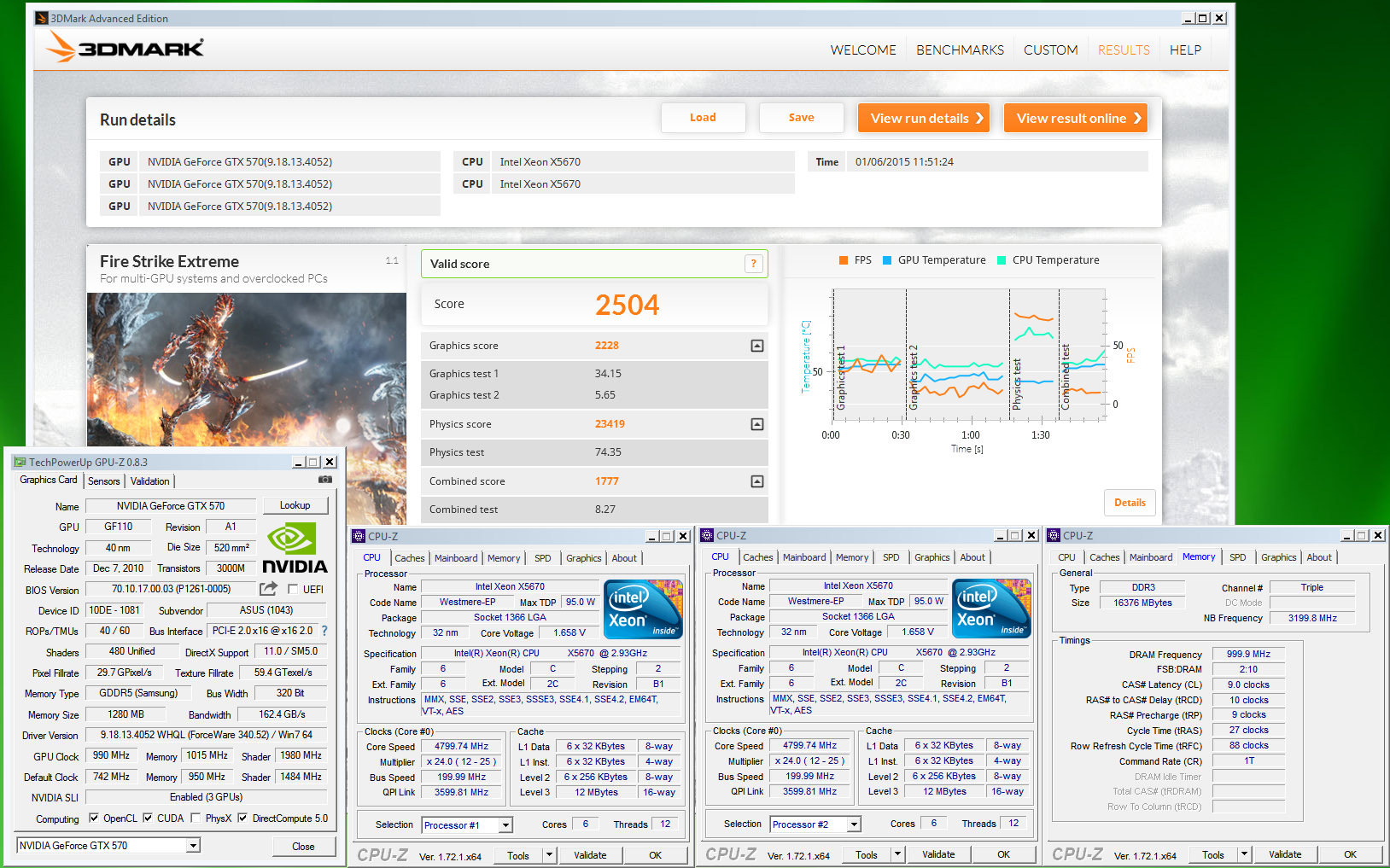Open Mainboard tab in second CPU-Z window
The image size is (1390, 868).
tap(804, 557)
